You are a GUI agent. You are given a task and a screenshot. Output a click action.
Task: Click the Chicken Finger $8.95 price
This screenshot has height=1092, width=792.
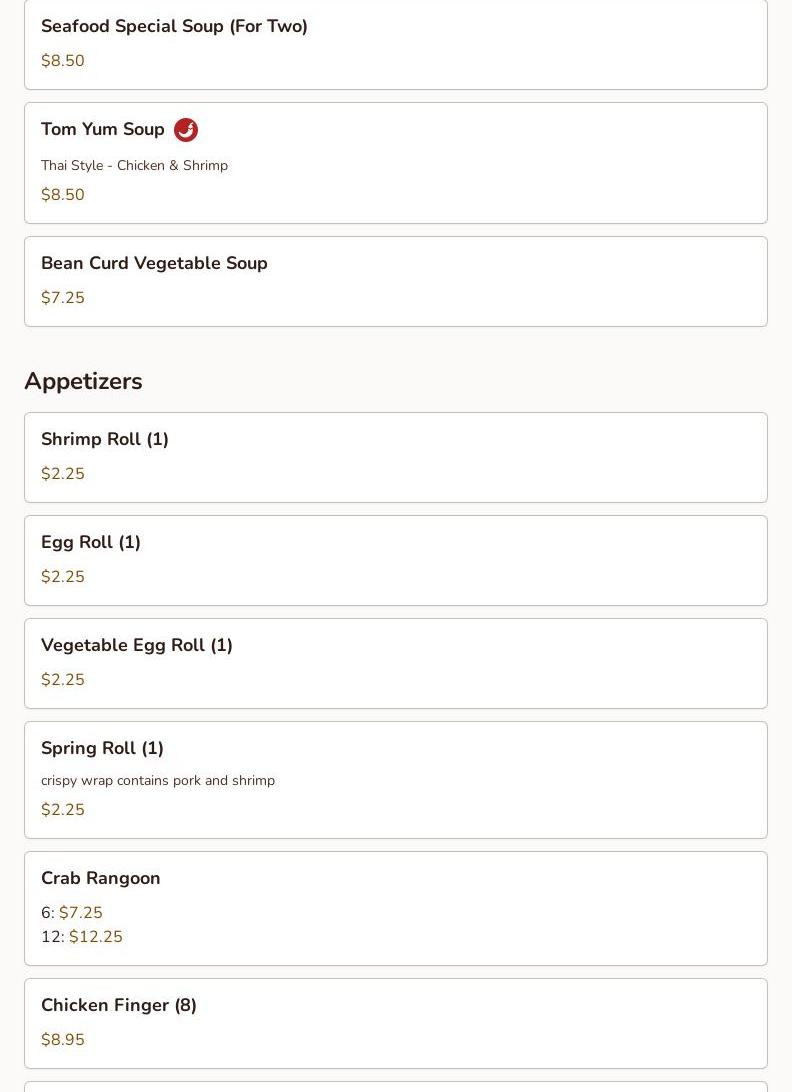[63, 1040]
